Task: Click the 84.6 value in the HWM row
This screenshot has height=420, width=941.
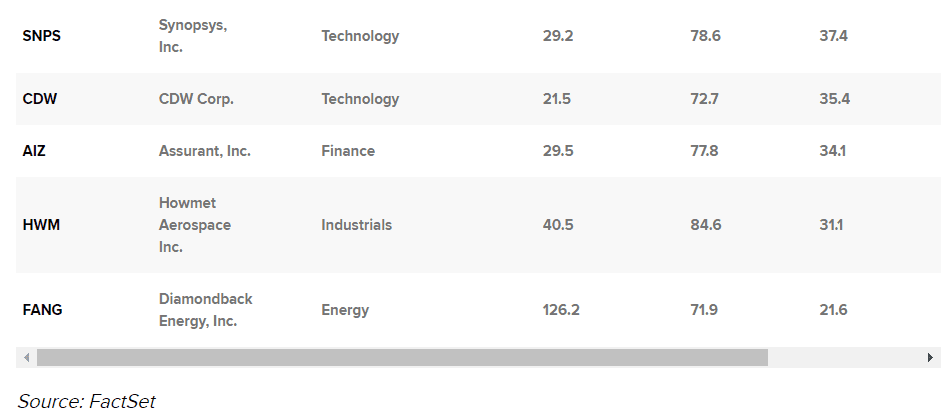Action: coord(705,225)
